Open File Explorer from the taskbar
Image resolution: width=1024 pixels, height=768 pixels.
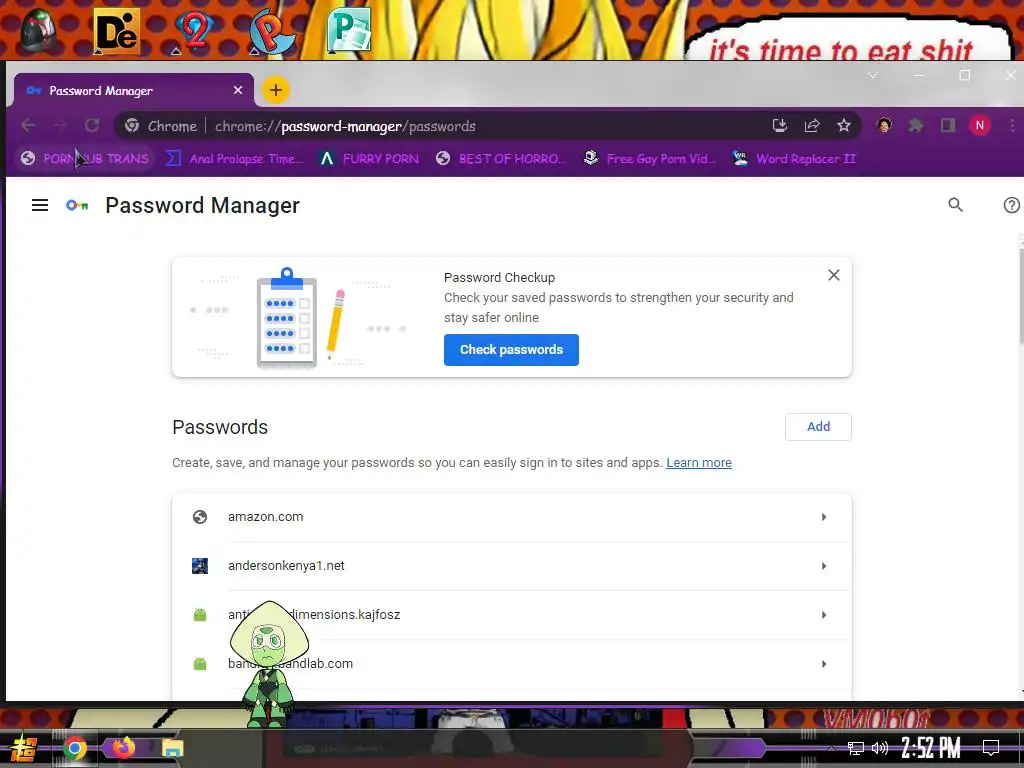(172, 748)
